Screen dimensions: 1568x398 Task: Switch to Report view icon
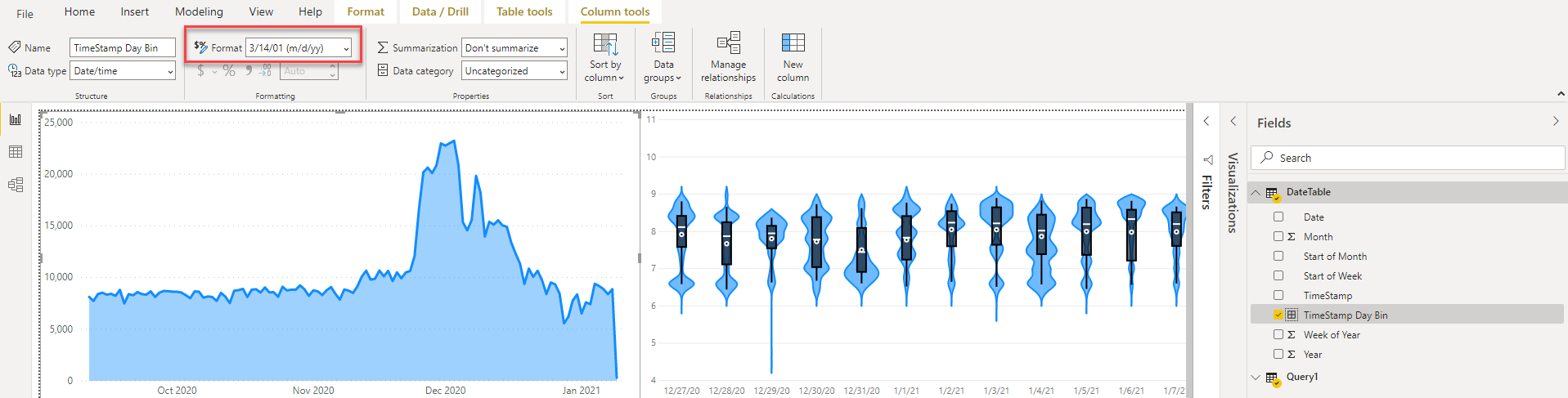click(16, 119)
